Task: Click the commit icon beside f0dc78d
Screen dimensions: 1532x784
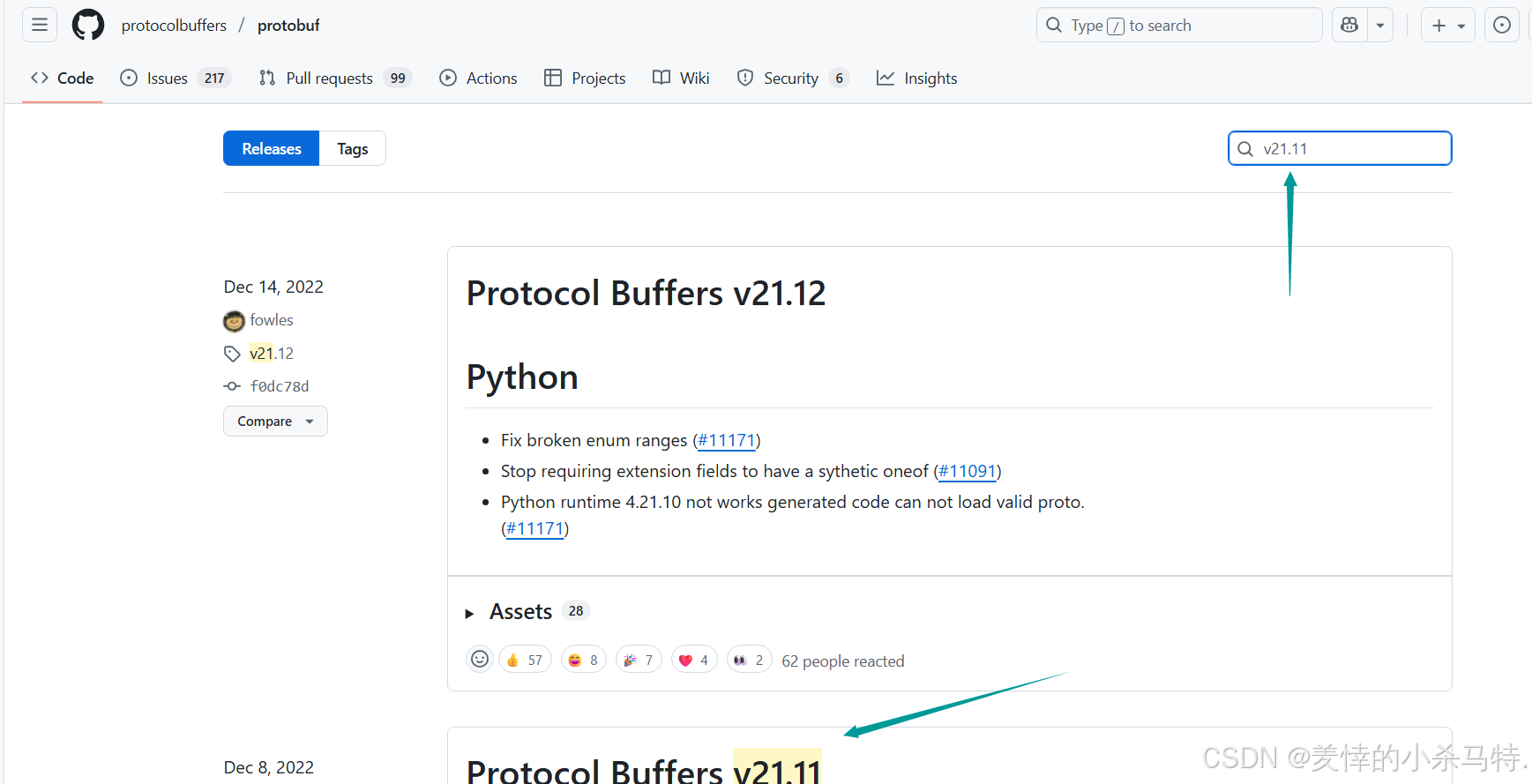Action: click(x=232, y=386)
